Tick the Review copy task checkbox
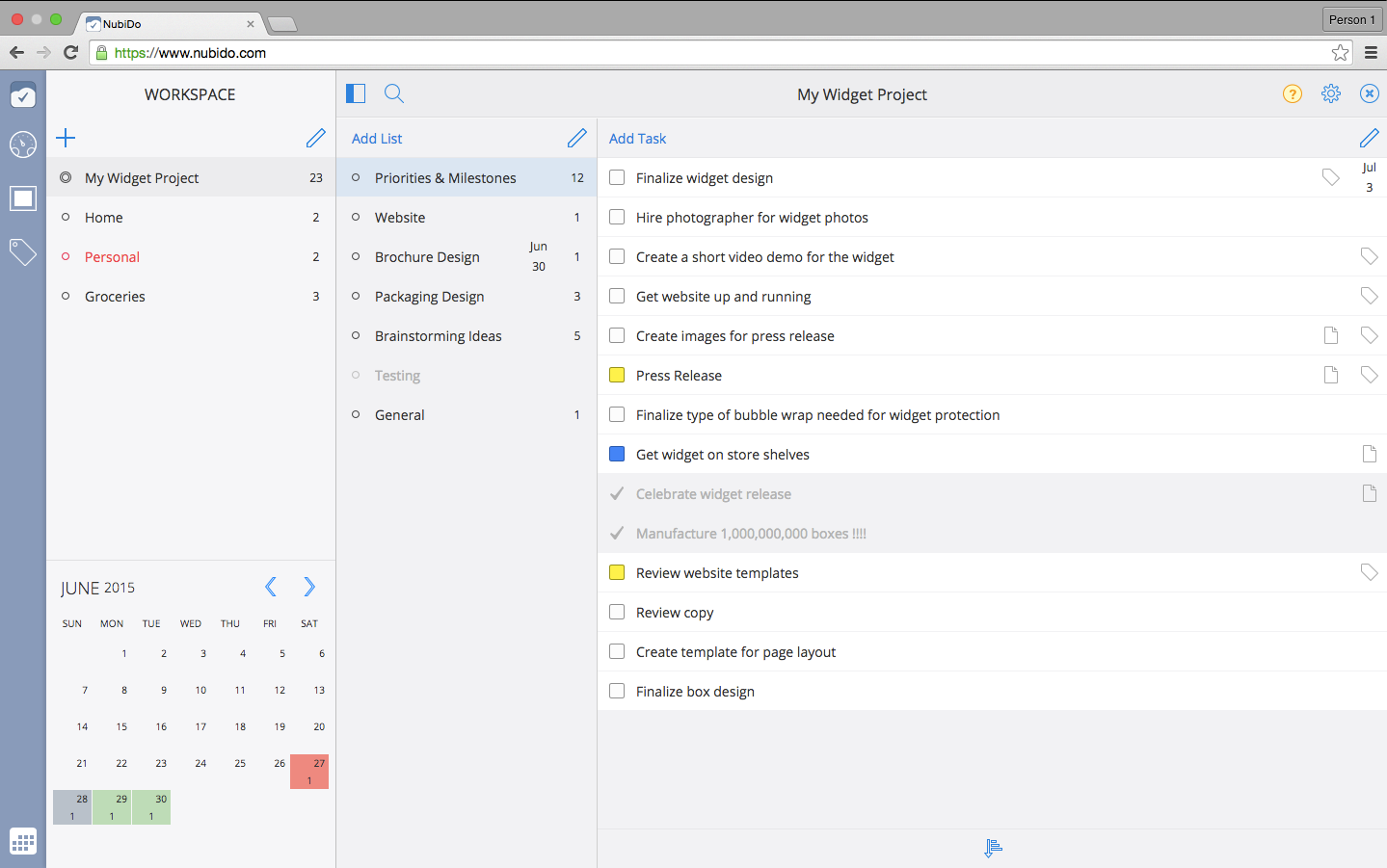This screenshot has width=1387, height=868. click(617, 612)
